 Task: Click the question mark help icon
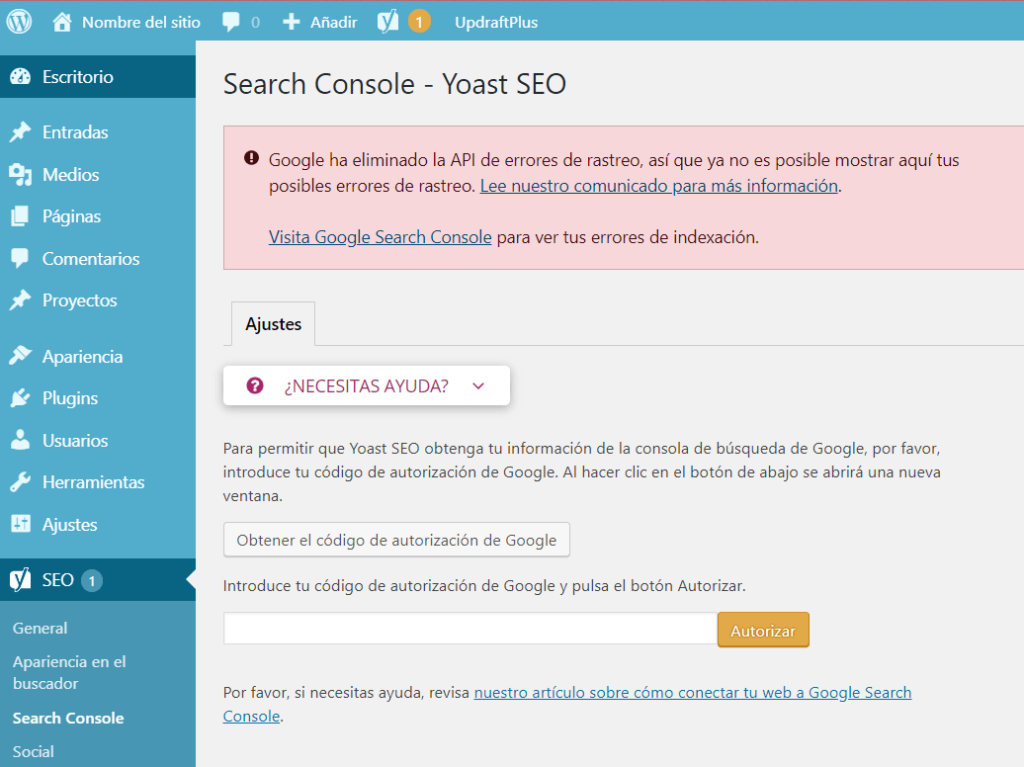pos(255,386)
